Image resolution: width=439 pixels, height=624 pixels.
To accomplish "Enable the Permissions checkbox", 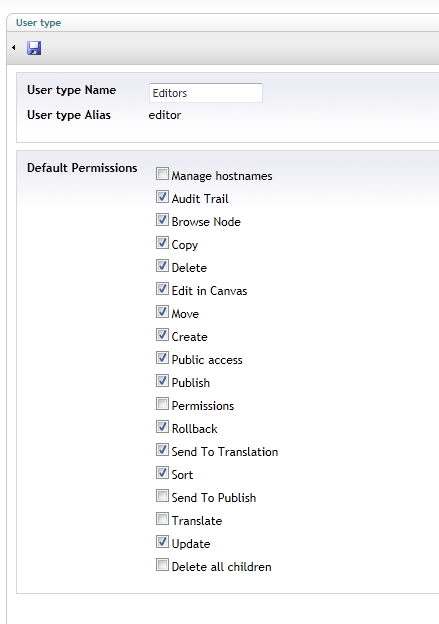I will [162, 404].
